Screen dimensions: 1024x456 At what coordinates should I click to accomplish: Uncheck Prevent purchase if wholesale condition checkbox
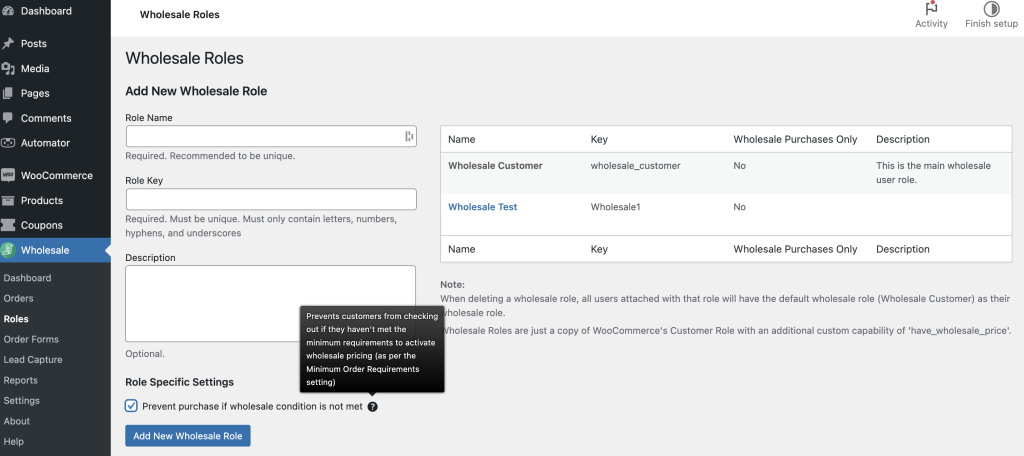pos(131,406)
